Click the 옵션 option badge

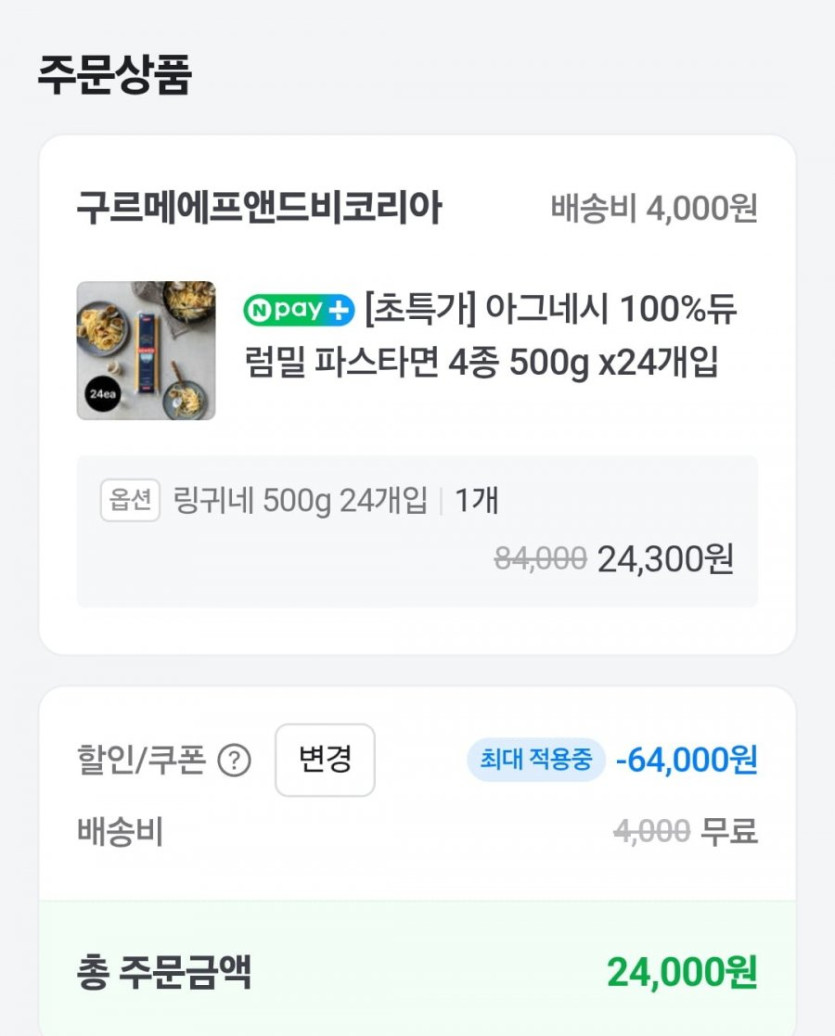tap(130, 500)
